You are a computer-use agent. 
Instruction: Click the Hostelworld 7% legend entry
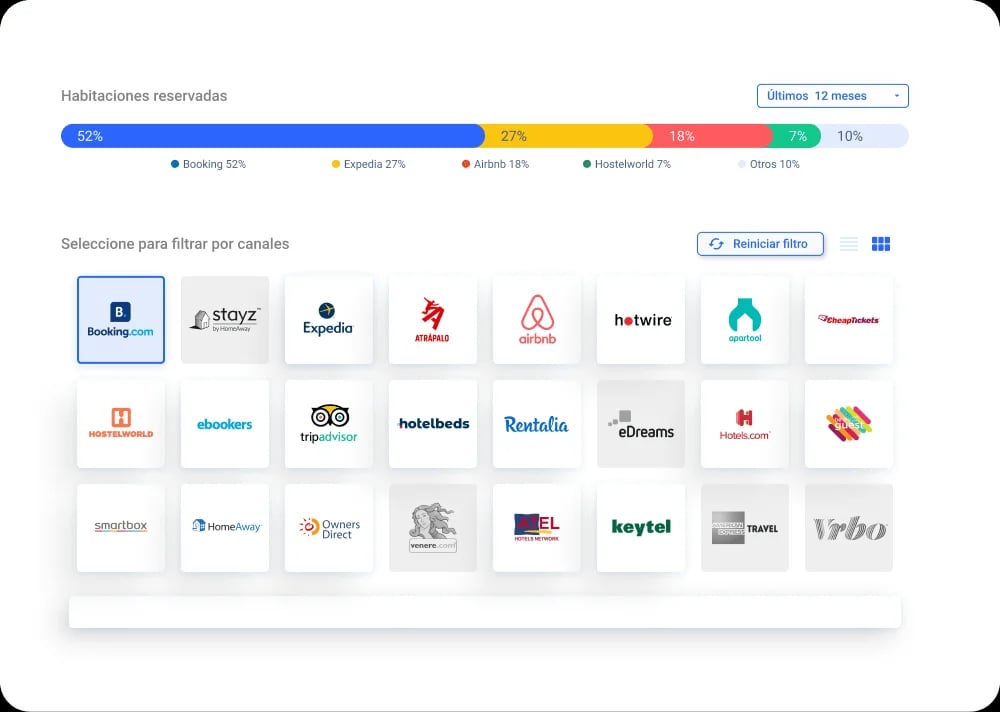627,164
